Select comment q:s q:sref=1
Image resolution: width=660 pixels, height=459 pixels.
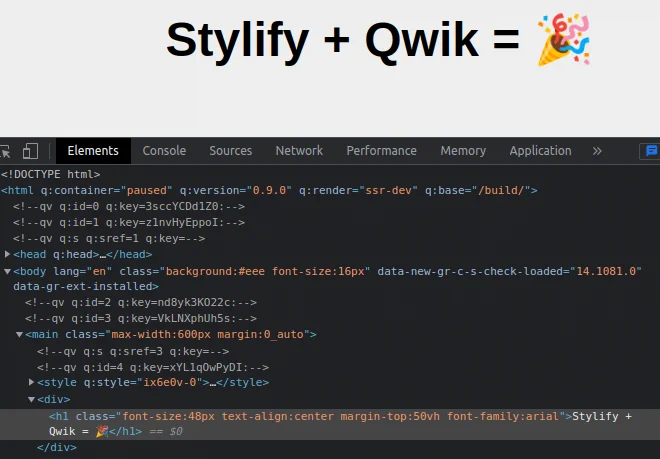coord(109,238)
